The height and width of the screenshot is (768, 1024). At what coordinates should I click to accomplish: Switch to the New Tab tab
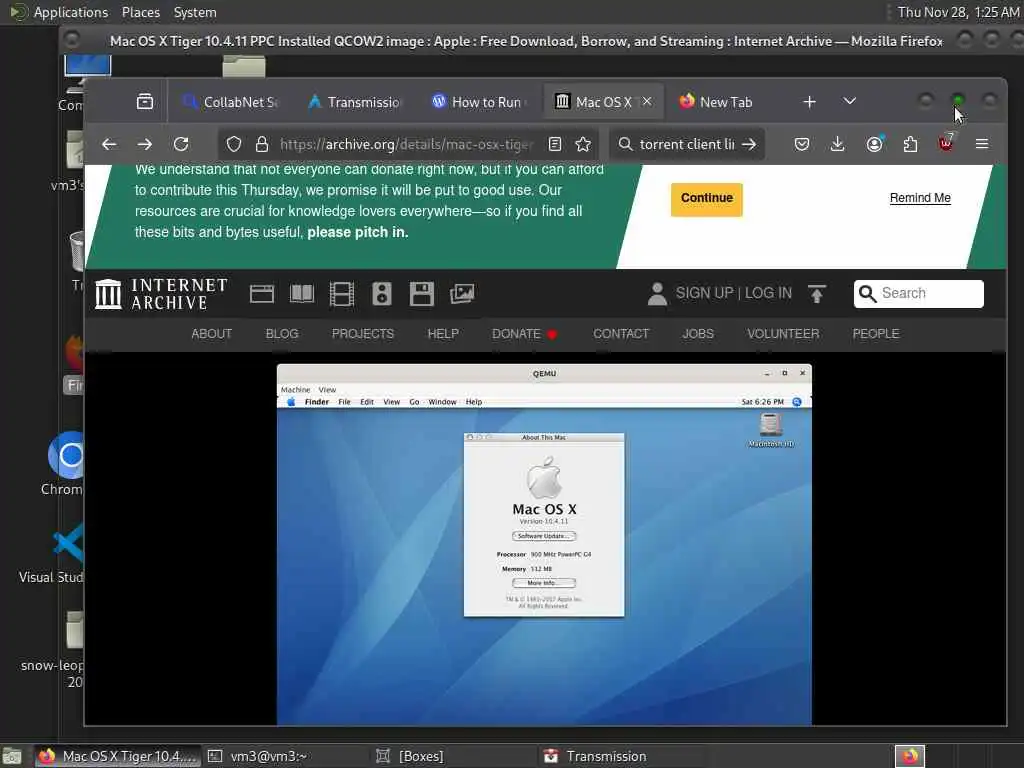725,102
